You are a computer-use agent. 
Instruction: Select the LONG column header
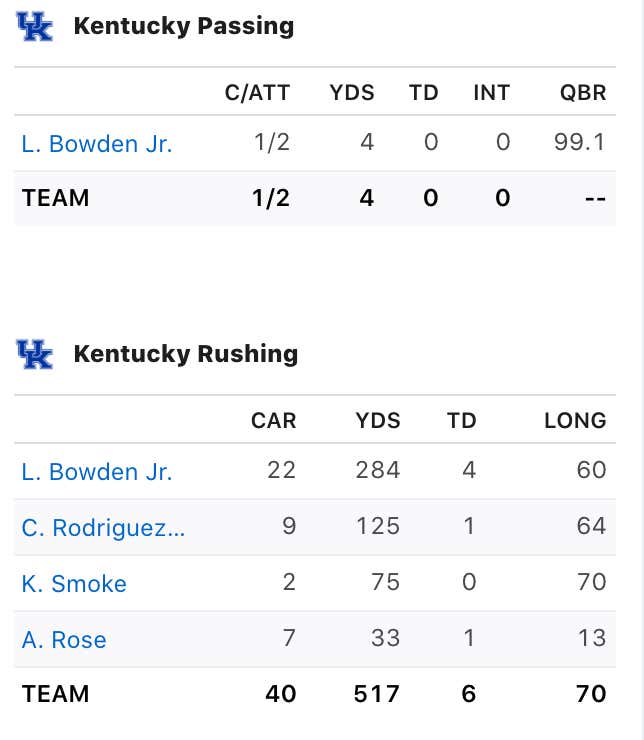[575, 420]
